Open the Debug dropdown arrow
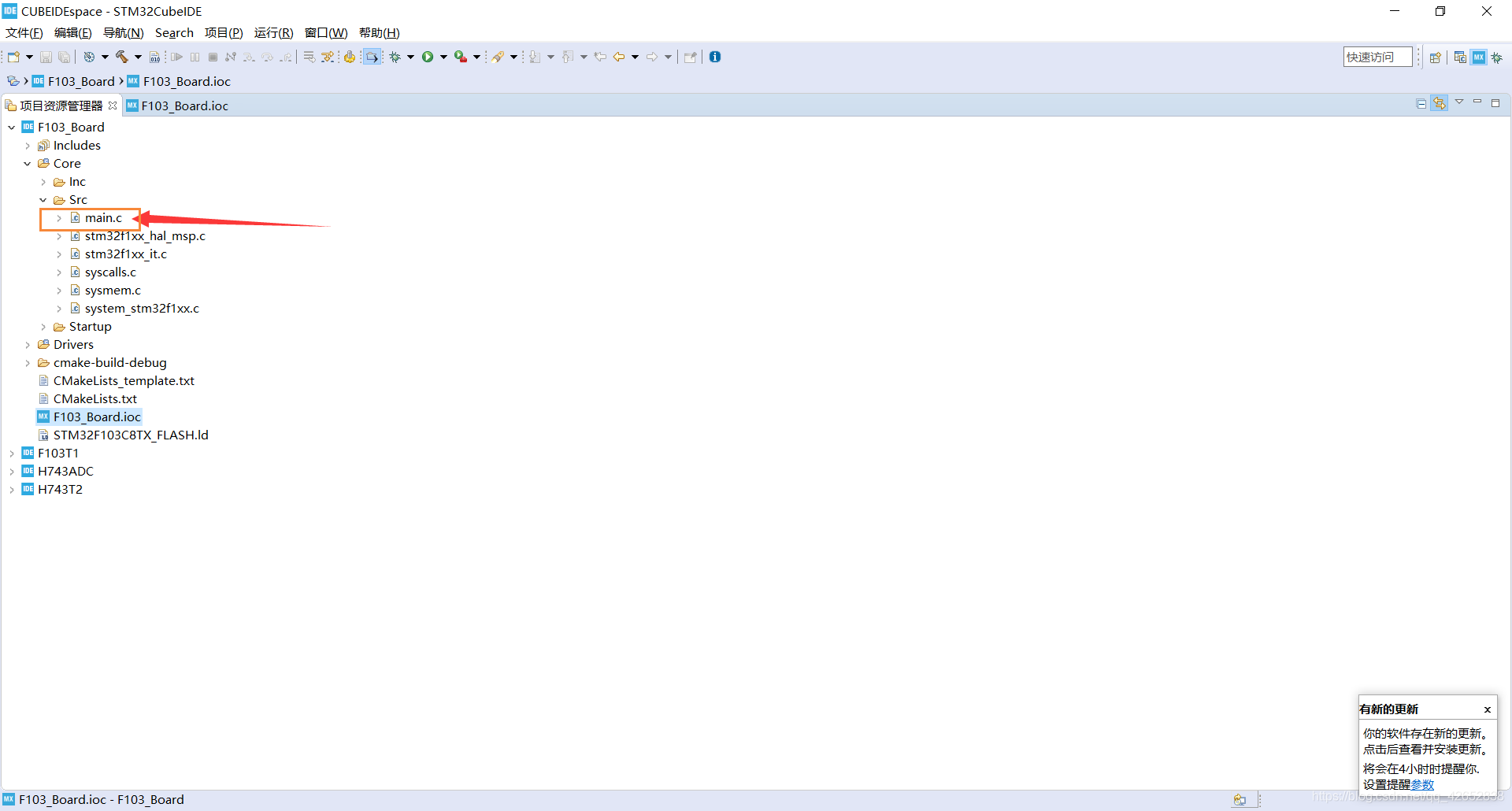 pyautogui.click(x=410, y=57)
